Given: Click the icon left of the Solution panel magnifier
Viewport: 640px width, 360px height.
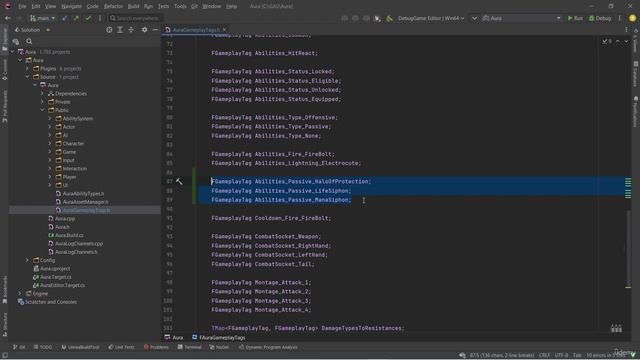Looking at the screenshot, I should [16, 41].
